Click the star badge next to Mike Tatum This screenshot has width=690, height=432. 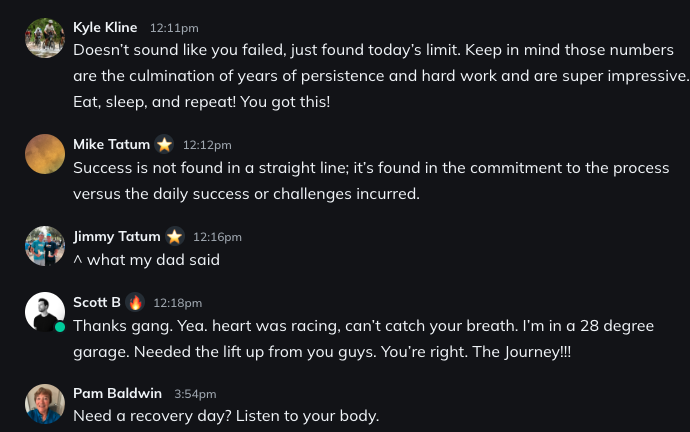pos(165,145)
